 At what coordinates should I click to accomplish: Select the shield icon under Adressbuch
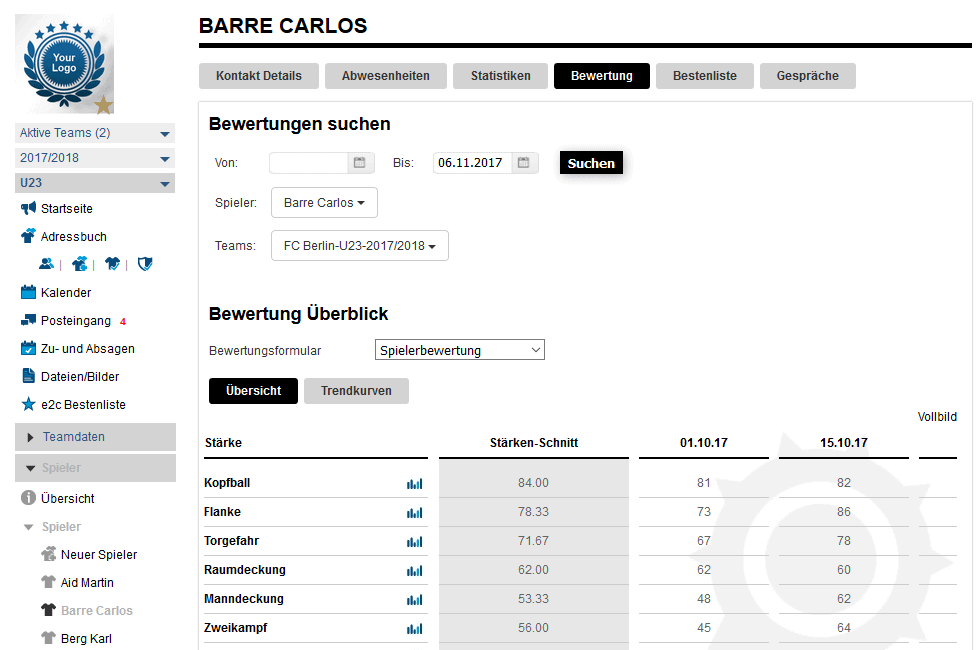coord(145,264)
